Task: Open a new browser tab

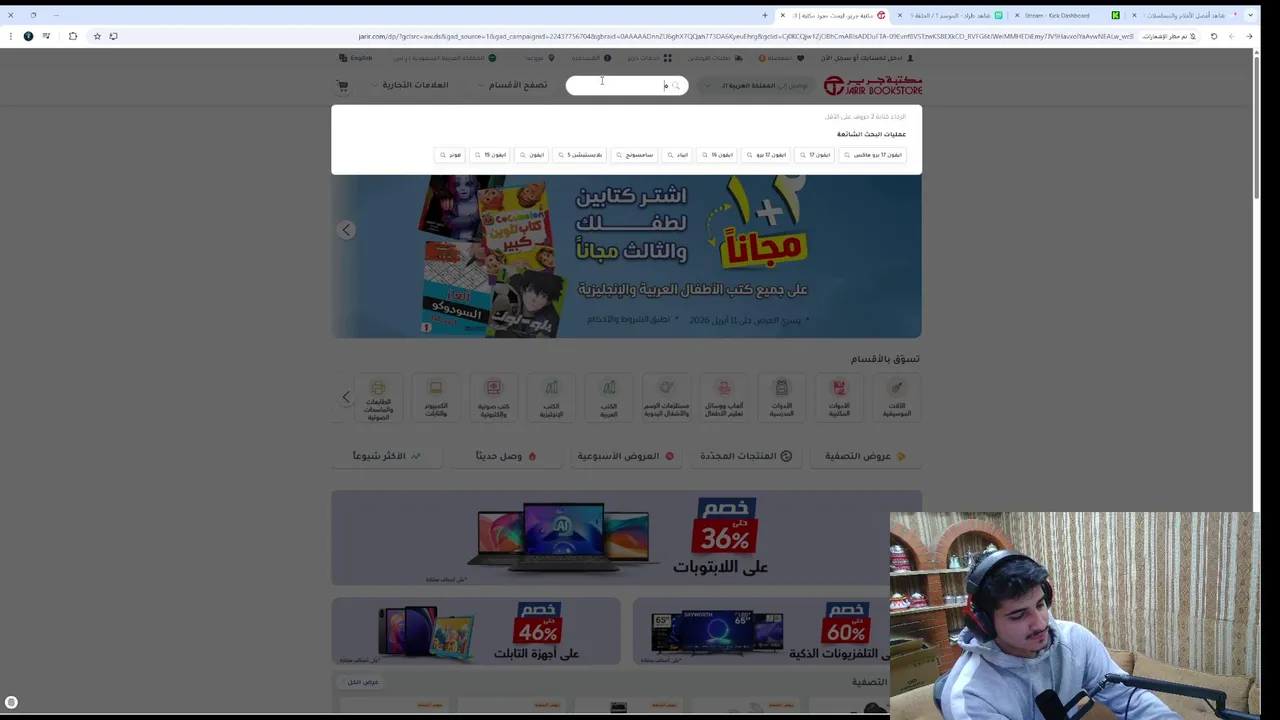Action: tap(765, 15)
